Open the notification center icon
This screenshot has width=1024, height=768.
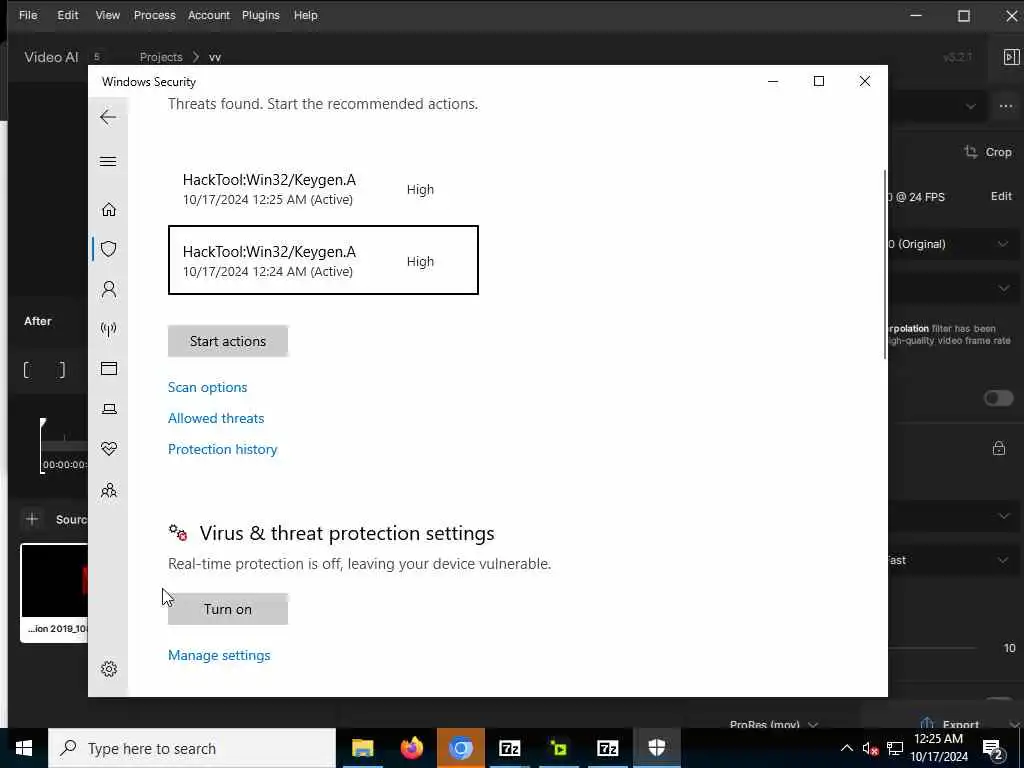click(x=993, y=749)
